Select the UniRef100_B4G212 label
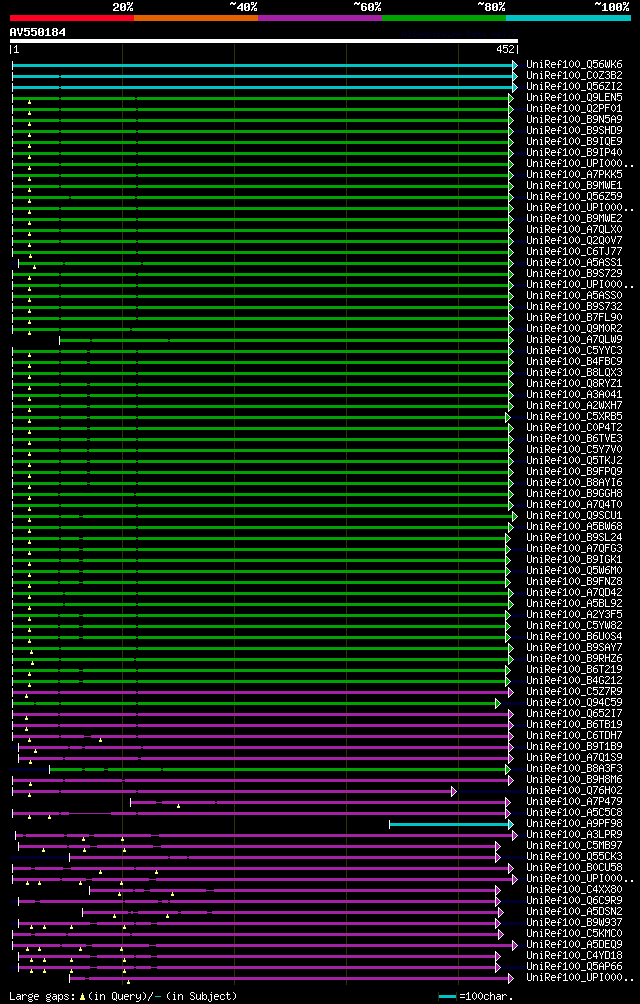This screenshot has height=1004, width=640. 574,681
